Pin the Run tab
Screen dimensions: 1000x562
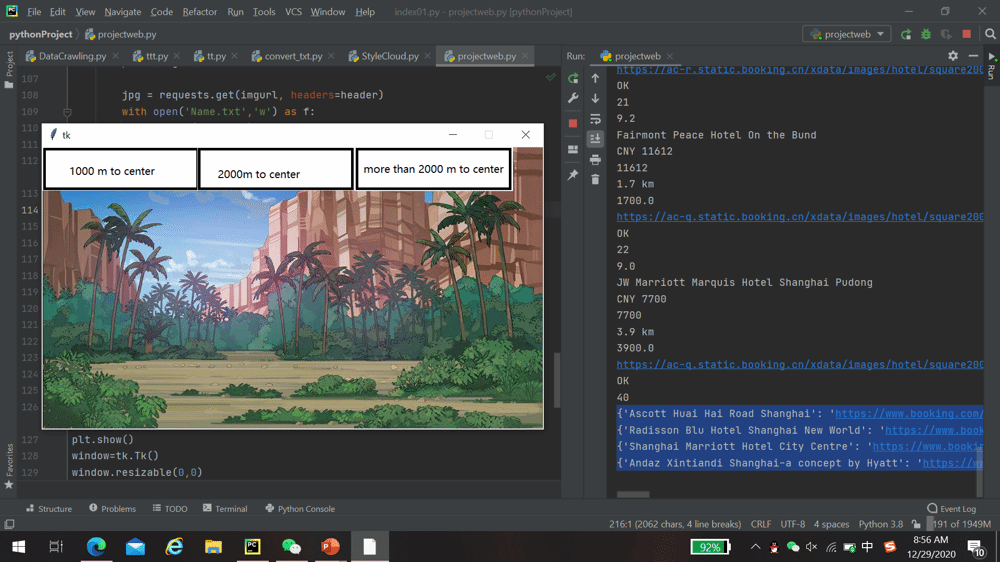(x=573, y=174)
